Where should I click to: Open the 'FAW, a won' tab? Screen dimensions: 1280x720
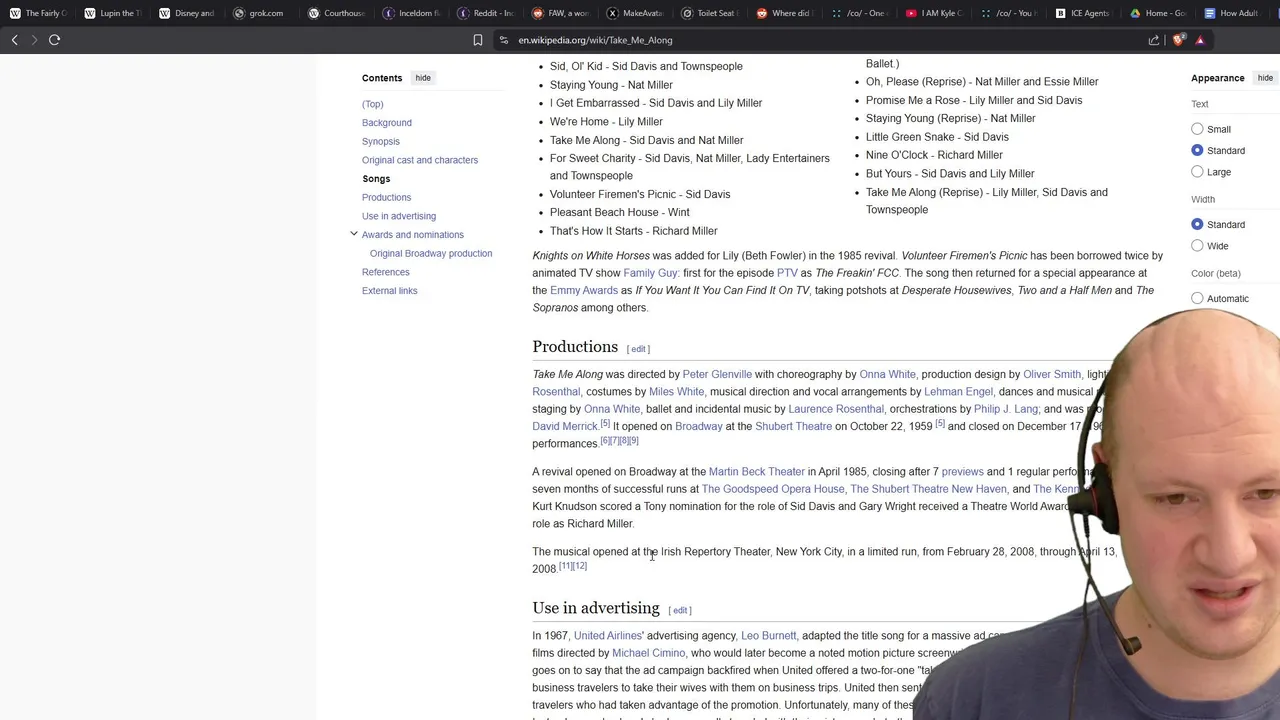click(561, 13)
